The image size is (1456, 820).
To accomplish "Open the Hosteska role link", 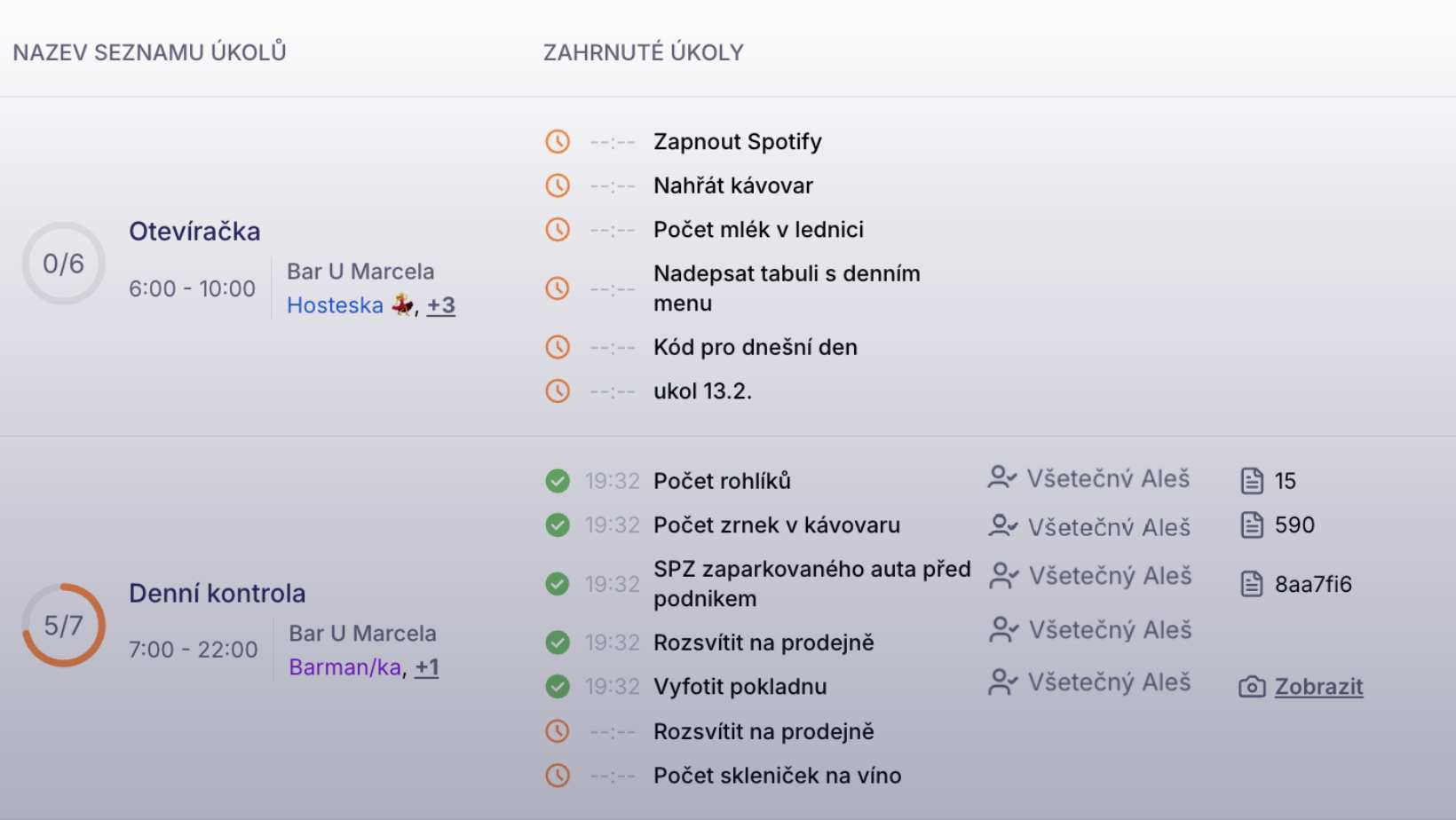I will coord(335,305).
